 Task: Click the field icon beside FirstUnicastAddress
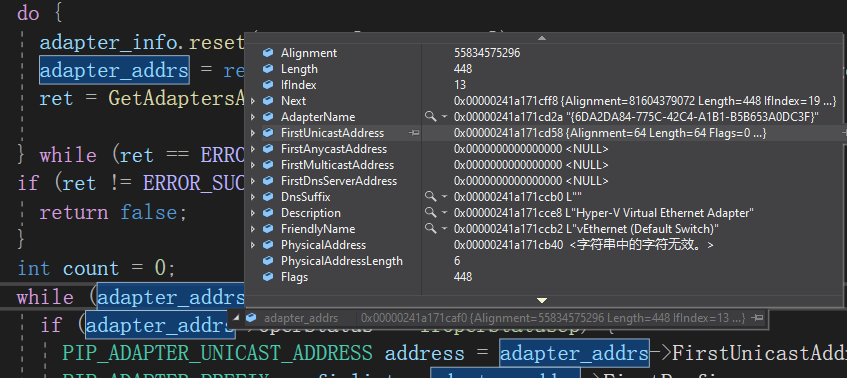tap(268, 133)
